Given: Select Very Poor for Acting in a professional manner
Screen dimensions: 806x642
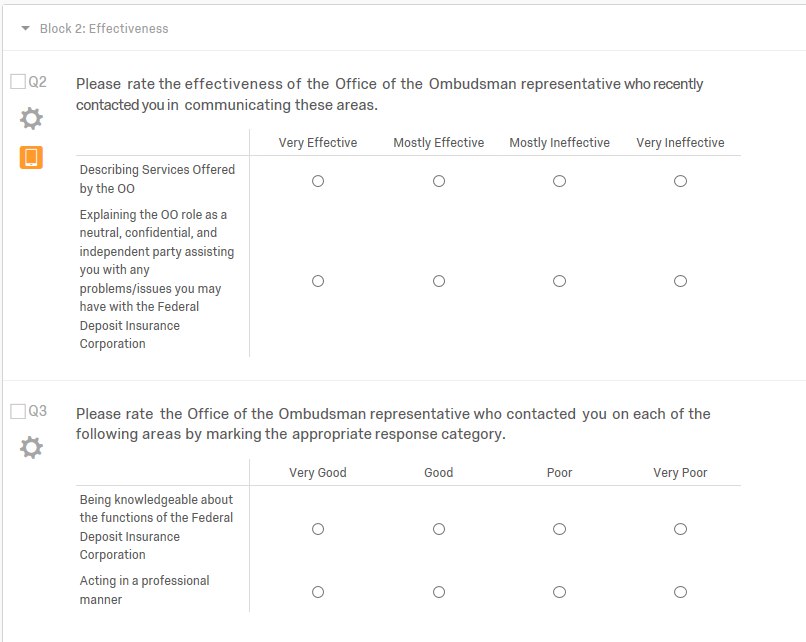Looking at the screenshot, I should click(680, 592).
